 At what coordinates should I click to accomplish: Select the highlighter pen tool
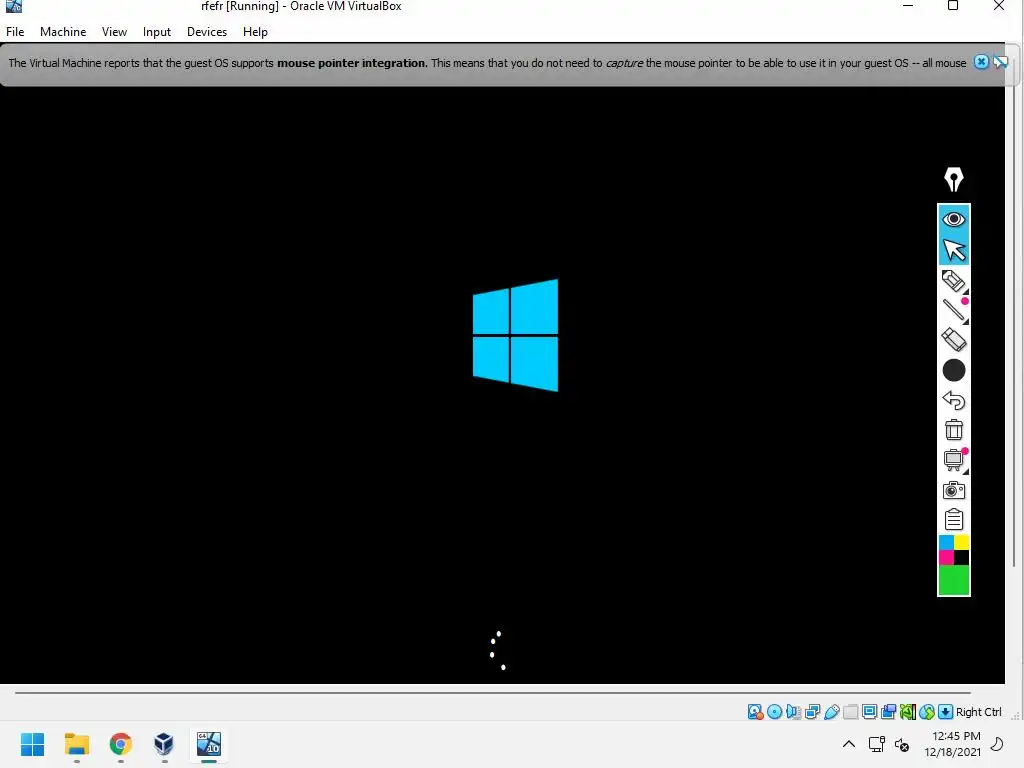(953, 281)
